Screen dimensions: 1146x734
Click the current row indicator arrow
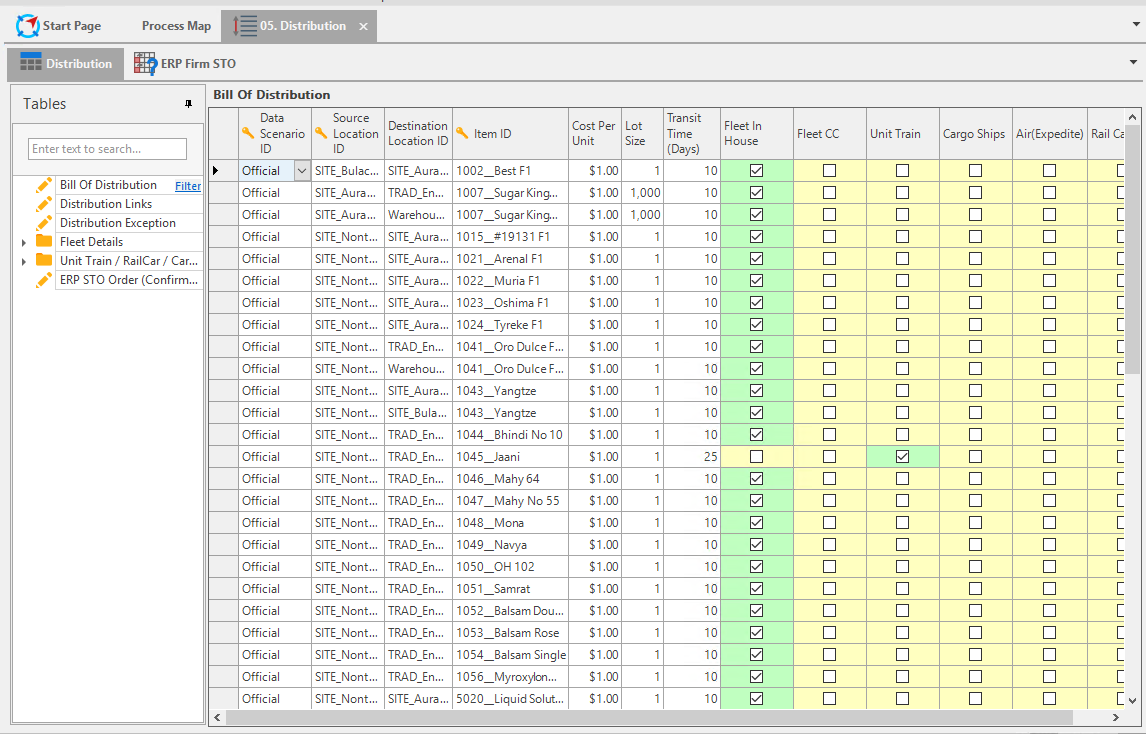[x=216, y=170]
